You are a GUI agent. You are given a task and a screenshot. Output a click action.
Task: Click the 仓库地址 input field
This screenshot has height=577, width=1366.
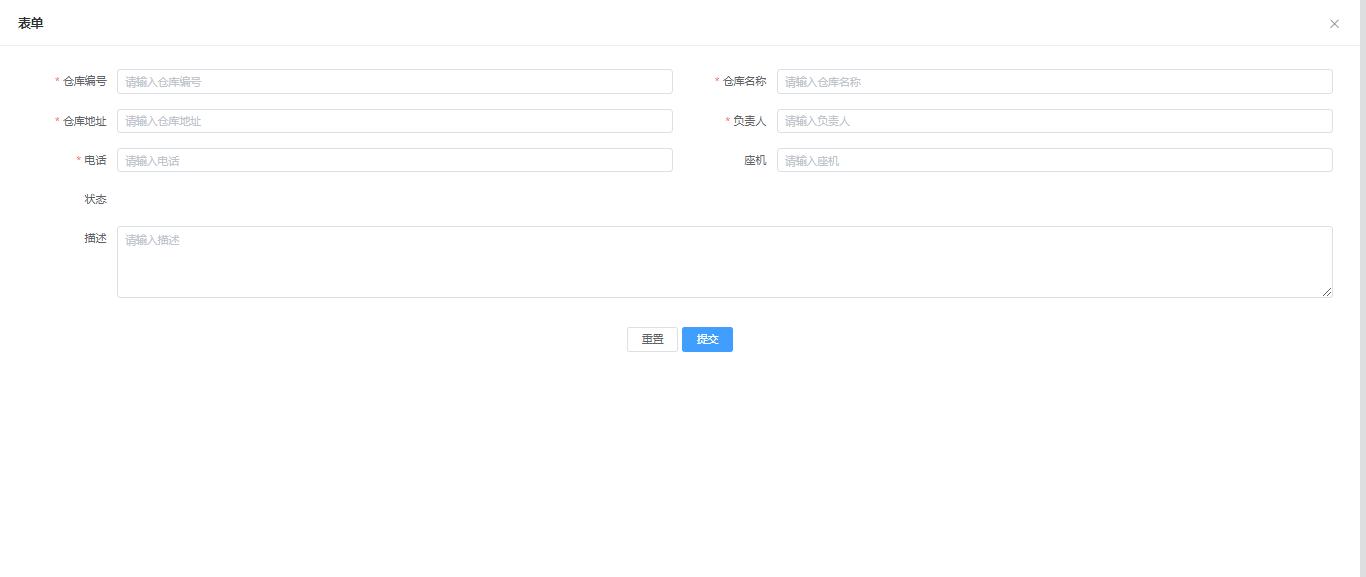click(x=395, y=120)
